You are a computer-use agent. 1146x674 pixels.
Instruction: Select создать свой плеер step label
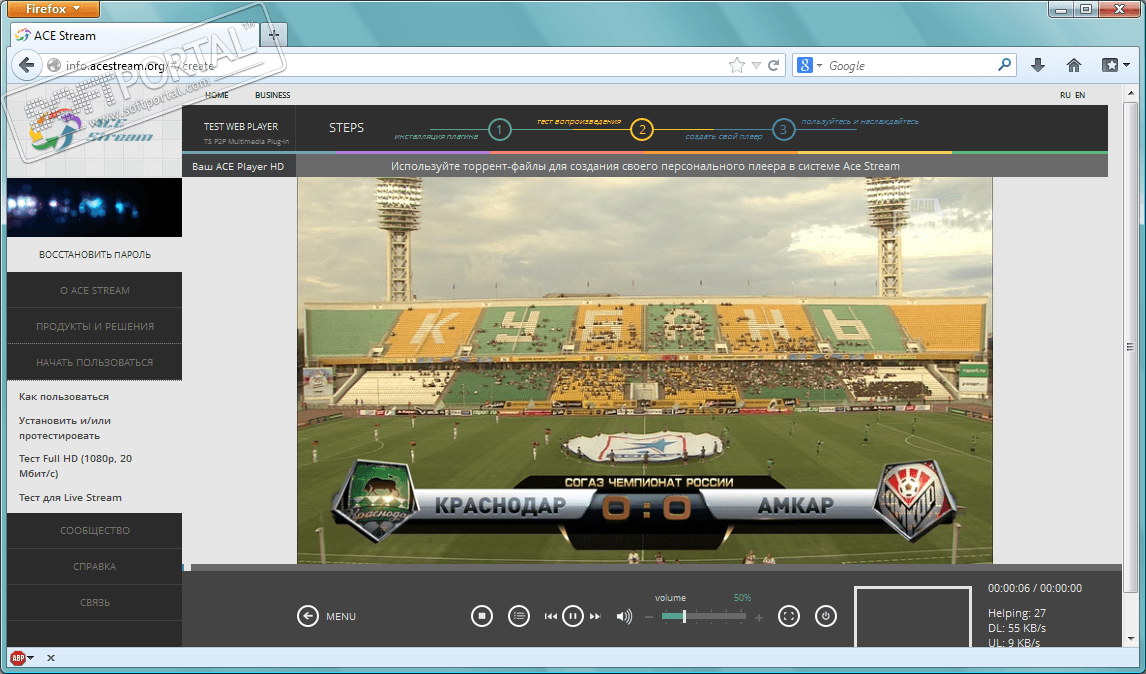pyautogui.click(x=724, y=137)
